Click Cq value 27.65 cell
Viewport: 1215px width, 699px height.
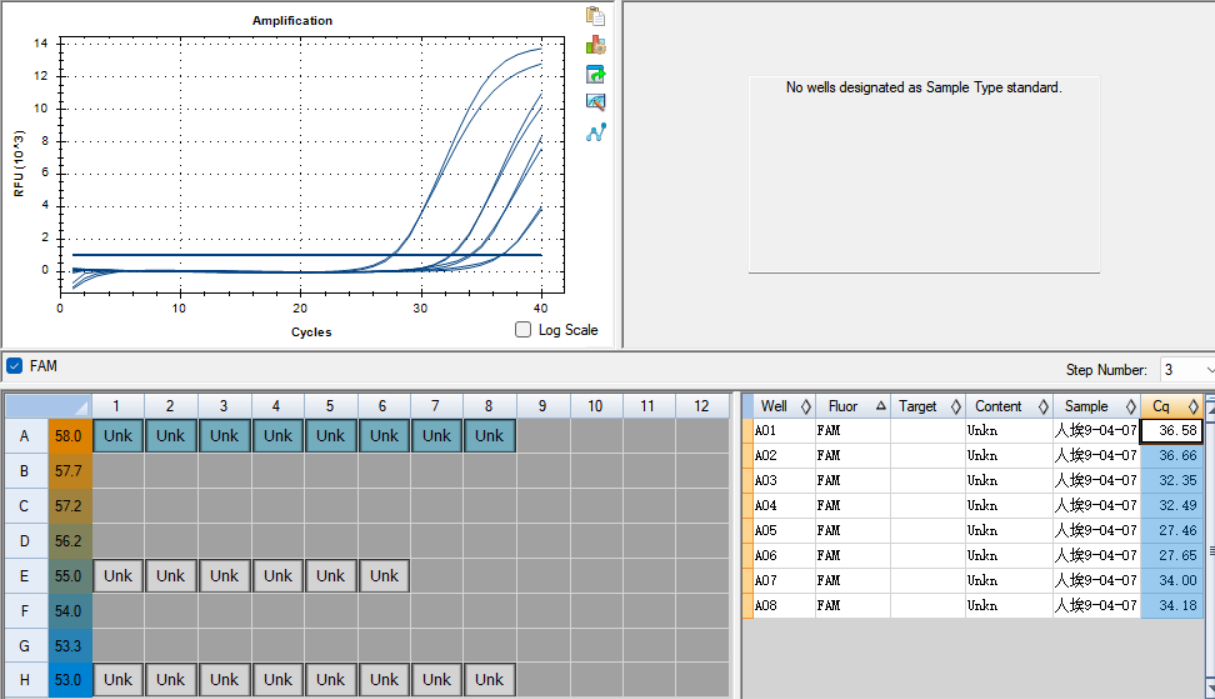[x=1172, y=556]
